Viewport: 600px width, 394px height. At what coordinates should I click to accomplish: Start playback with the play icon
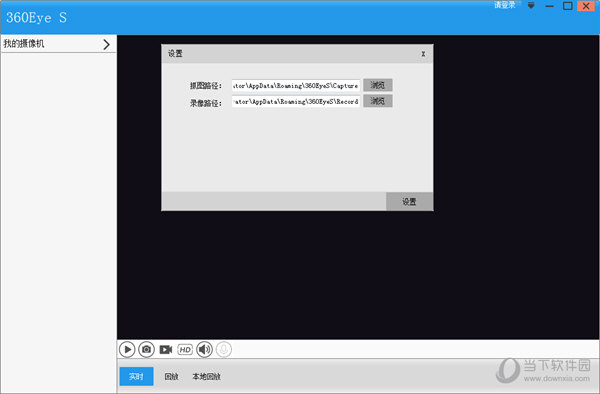tap(127, 350)
